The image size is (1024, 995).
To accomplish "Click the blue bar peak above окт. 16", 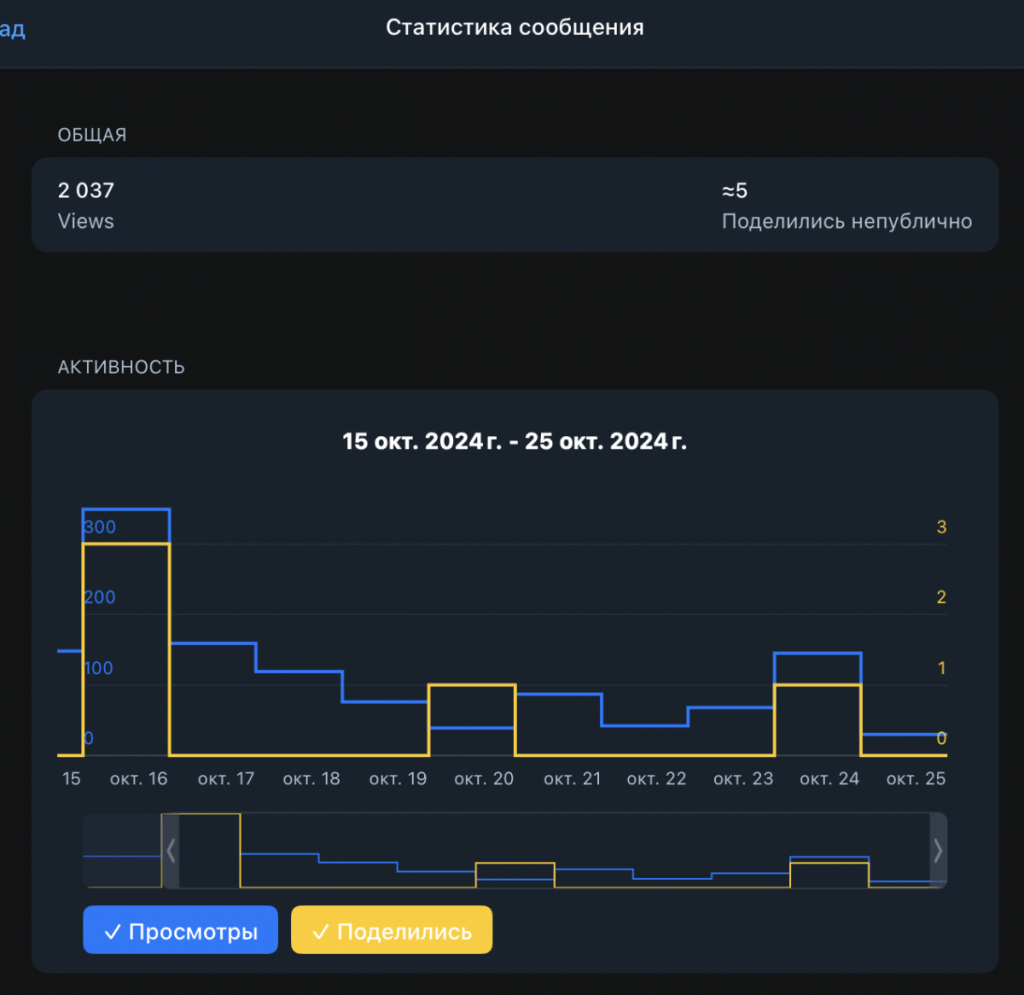I will [x=126, y=509].
